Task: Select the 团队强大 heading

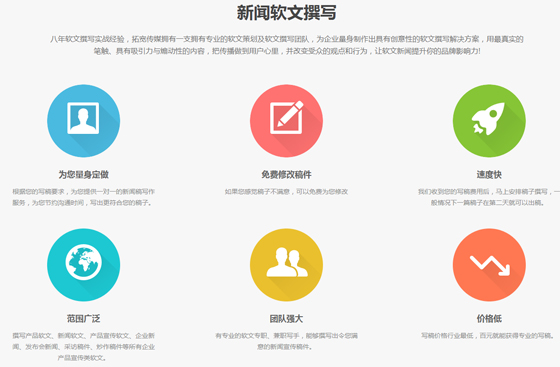Action: (286, 318)
